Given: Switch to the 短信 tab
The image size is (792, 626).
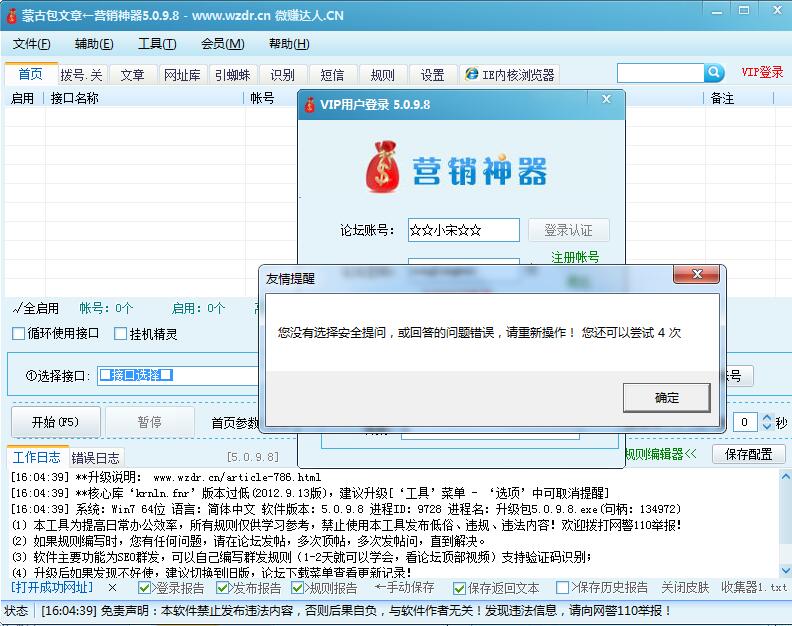Looking at the screenshot, I should (x=333, y=75).
